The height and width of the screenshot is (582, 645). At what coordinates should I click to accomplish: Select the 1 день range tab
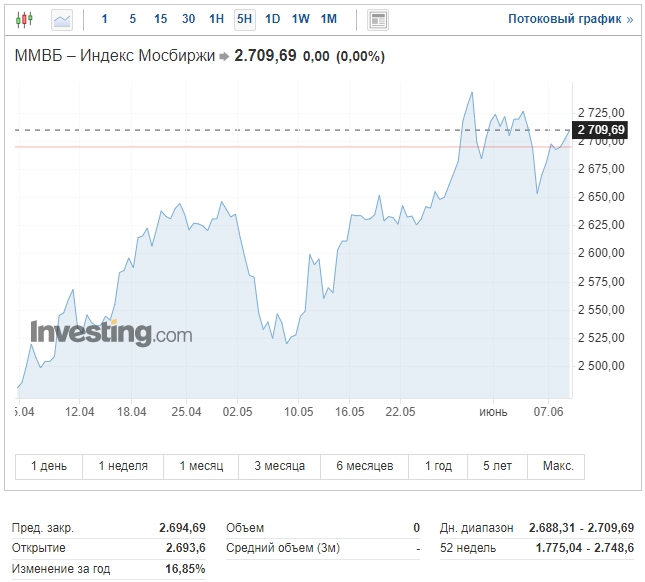(x=49, y=466)
